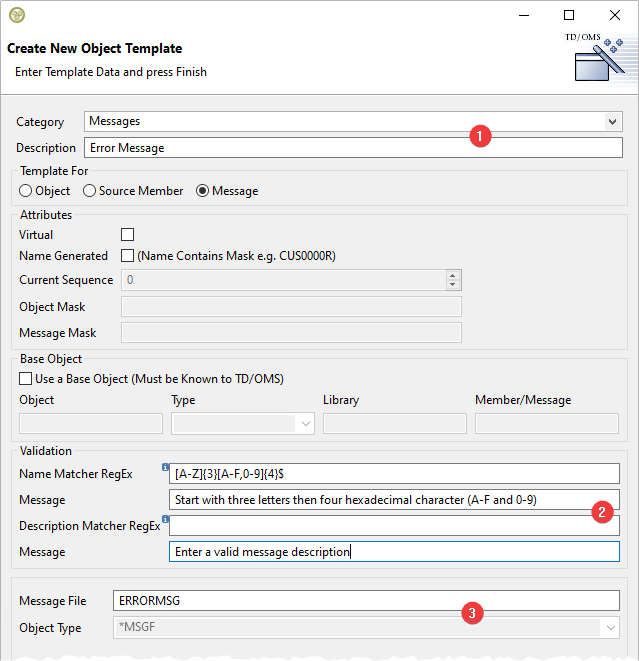Click info icon beside Name Matcher RegEx
This screenshot has height=661, width=639.
click(164, 466)
